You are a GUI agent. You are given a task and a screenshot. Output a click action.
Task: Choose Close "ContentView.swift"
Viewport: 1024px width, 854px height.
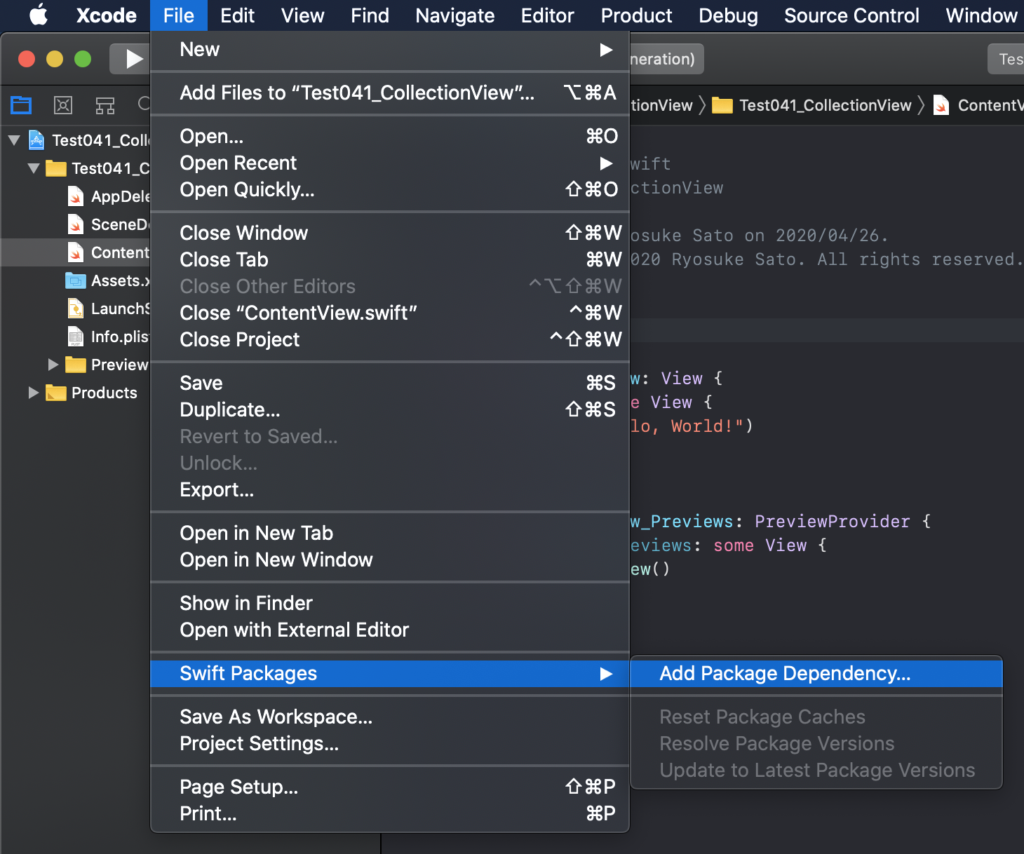coord(390,313)
